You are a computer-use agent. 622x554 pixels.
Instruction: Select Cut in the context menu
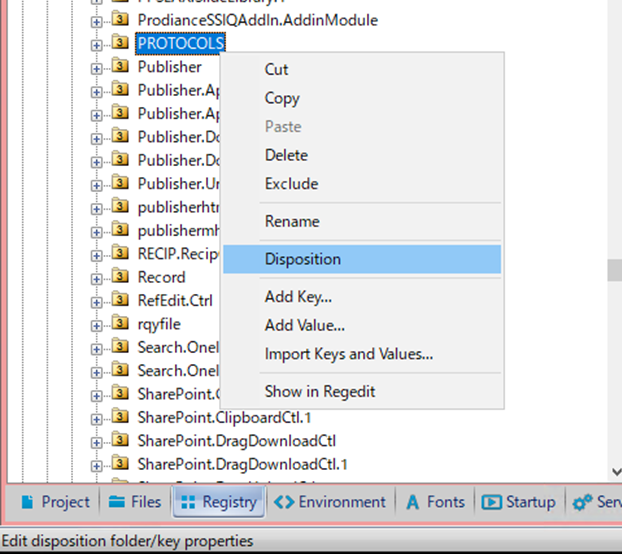pos(276,69)
